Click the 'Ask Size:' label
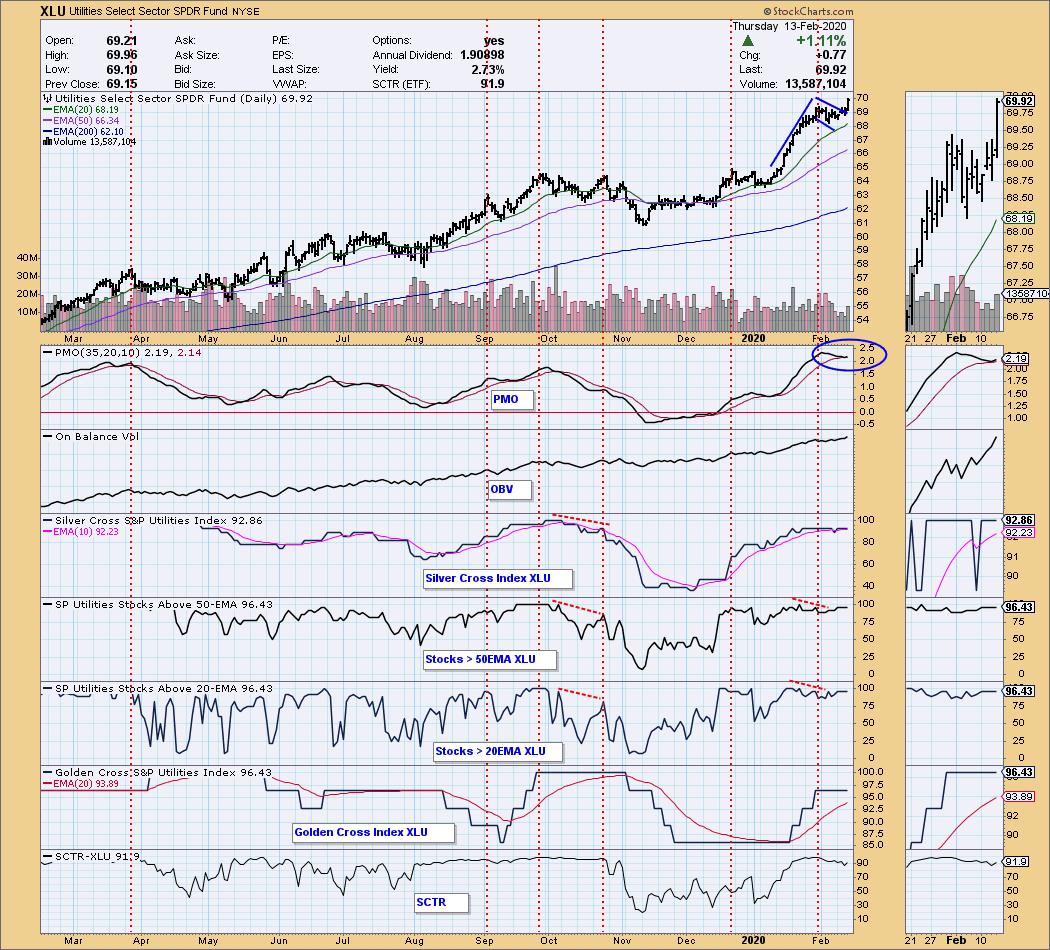1050x950 pixels. tap(197, 56)
